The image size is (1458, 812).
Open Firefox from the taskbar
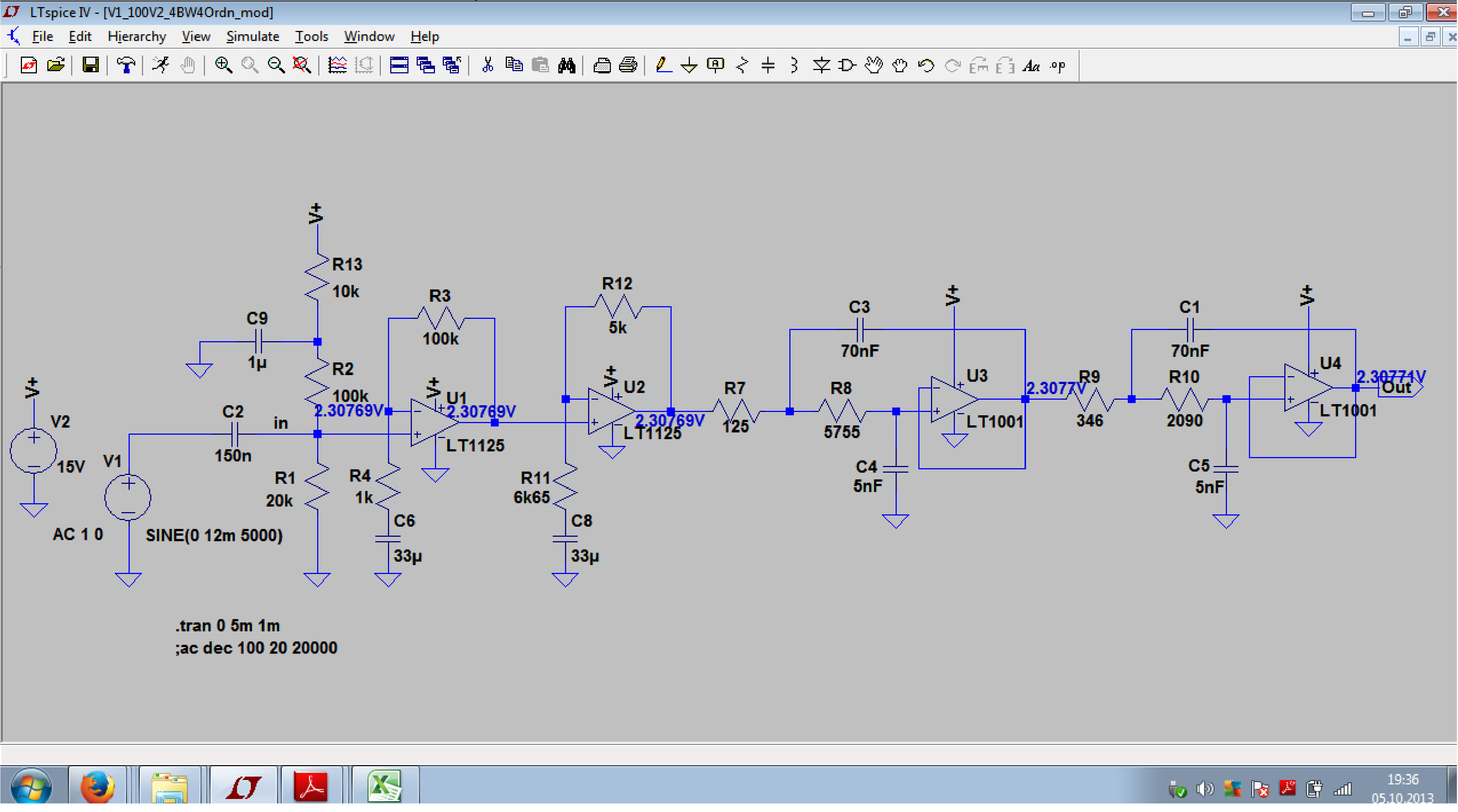pyautogui.click(x=97, y=786)
